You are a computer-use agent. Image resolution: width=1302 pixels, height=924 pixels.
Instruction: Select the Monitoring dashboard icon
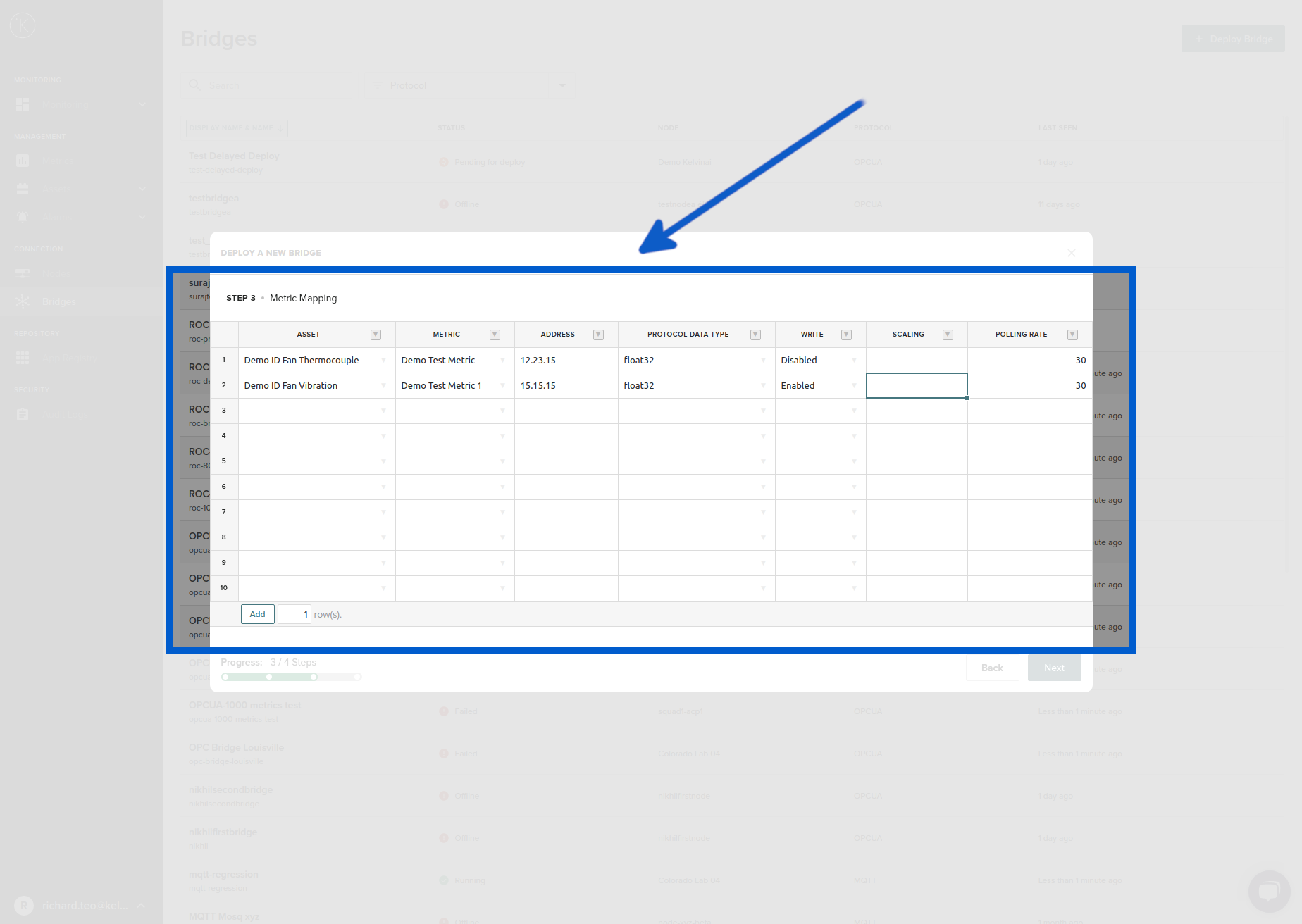(23, 104)
